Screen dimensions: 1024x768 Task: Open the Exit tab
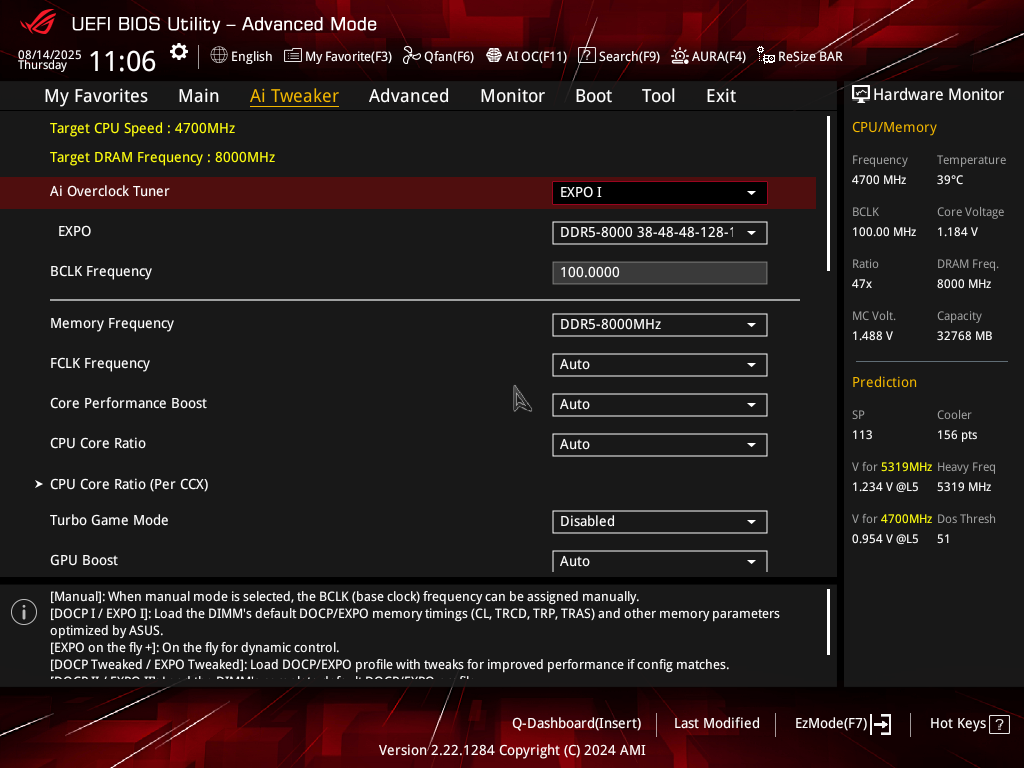coord(721,96)
